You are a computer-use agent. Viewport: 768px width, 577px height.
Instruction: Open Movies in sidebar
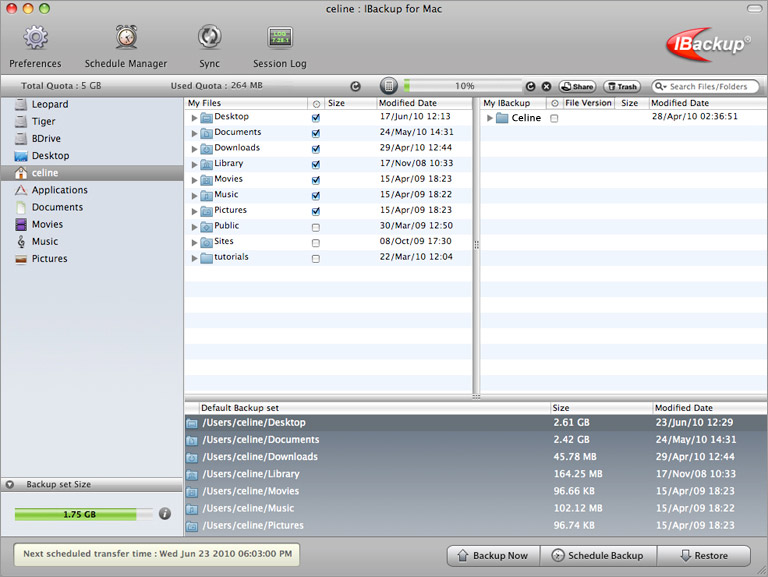point(92,224)
